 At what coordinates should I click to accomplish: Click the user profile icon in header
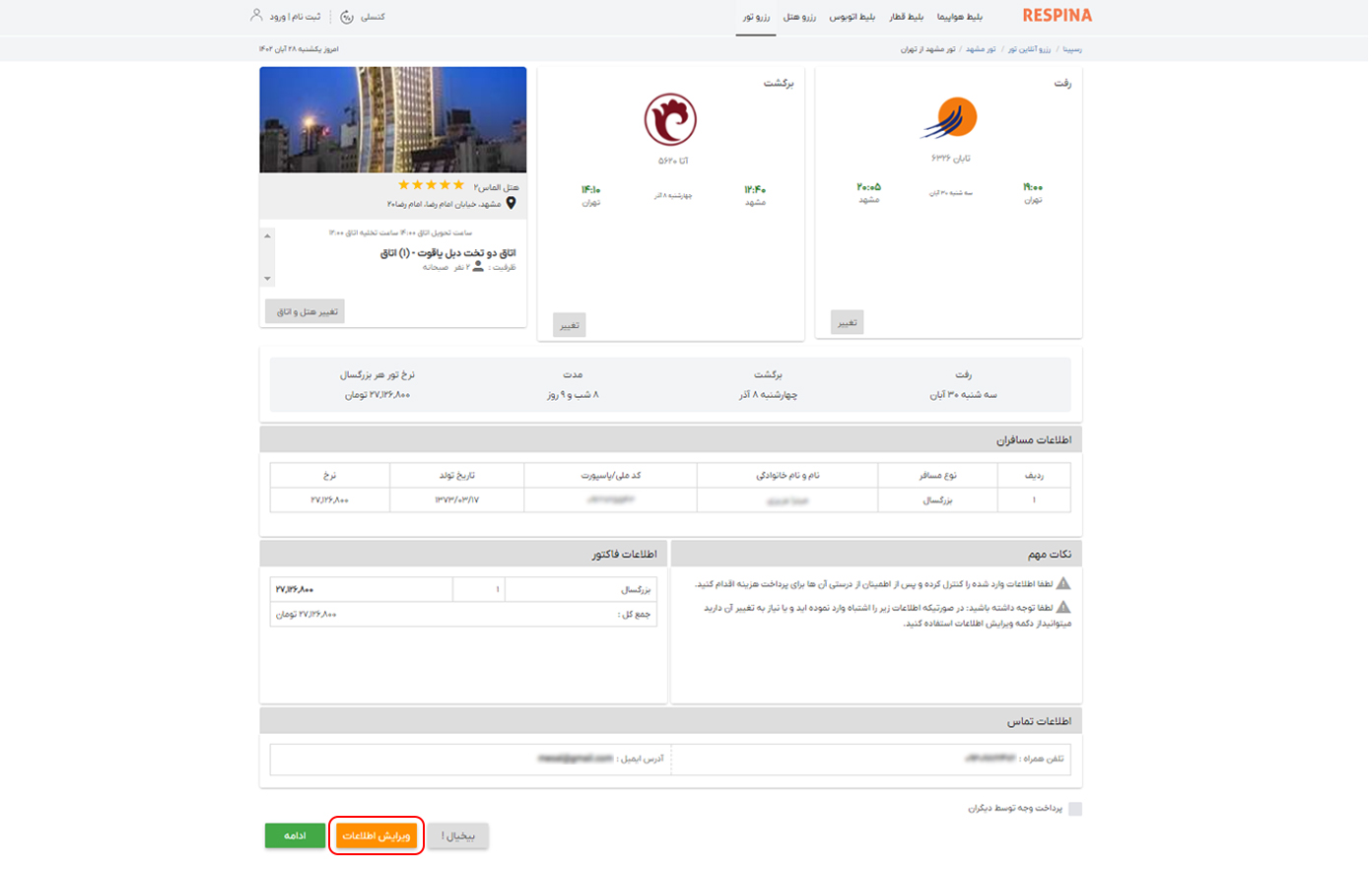click(256, 16)
